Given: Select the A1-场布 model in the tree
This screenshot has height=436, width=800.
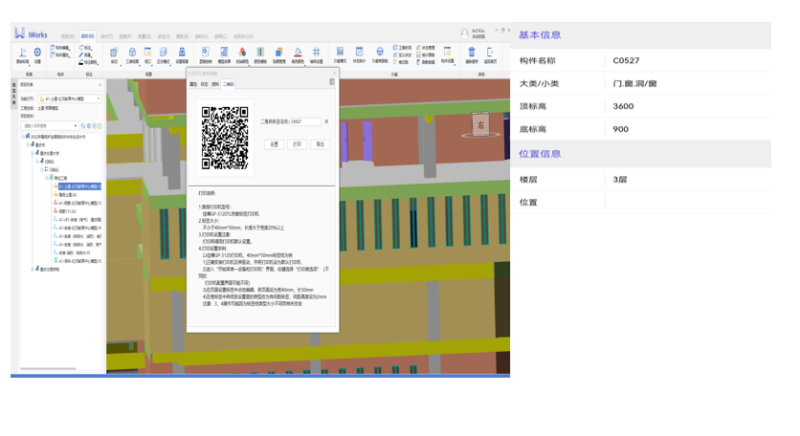Looking at the screenshot, I should 77,261.
